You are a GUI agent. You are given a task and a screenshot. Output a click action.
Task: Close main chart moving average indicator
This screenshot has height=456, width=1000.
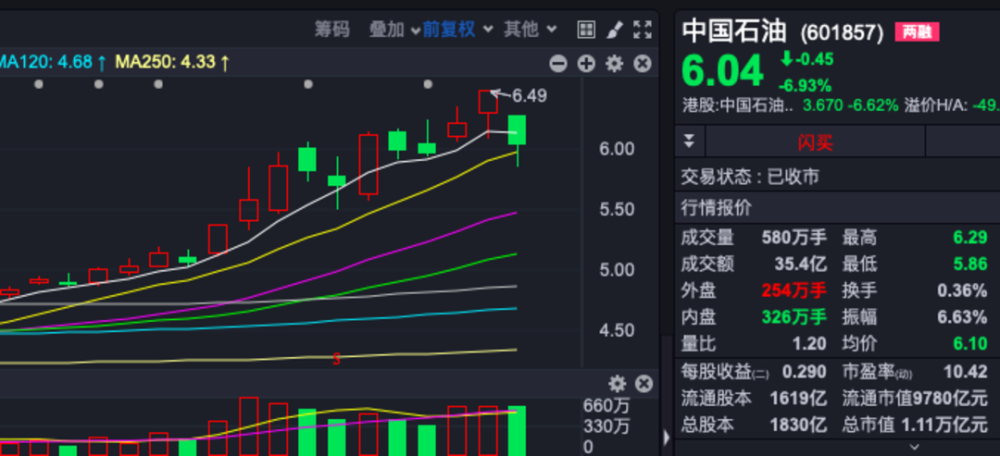(642, 63)
